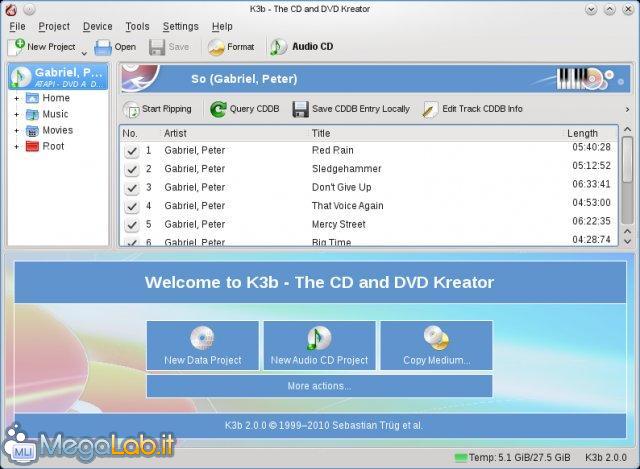Show more ripping toolbar actions chevron
Image resolution: width=640 pixels, height=469 pixels.
click(627, 109)
